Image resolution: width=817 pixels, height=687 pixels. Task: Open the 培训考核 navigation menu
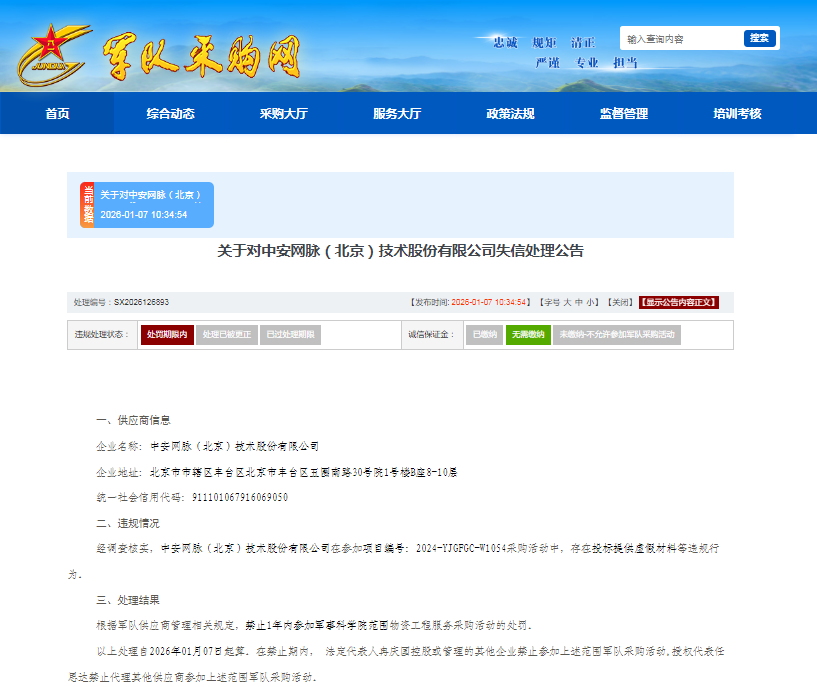[737, 114]
